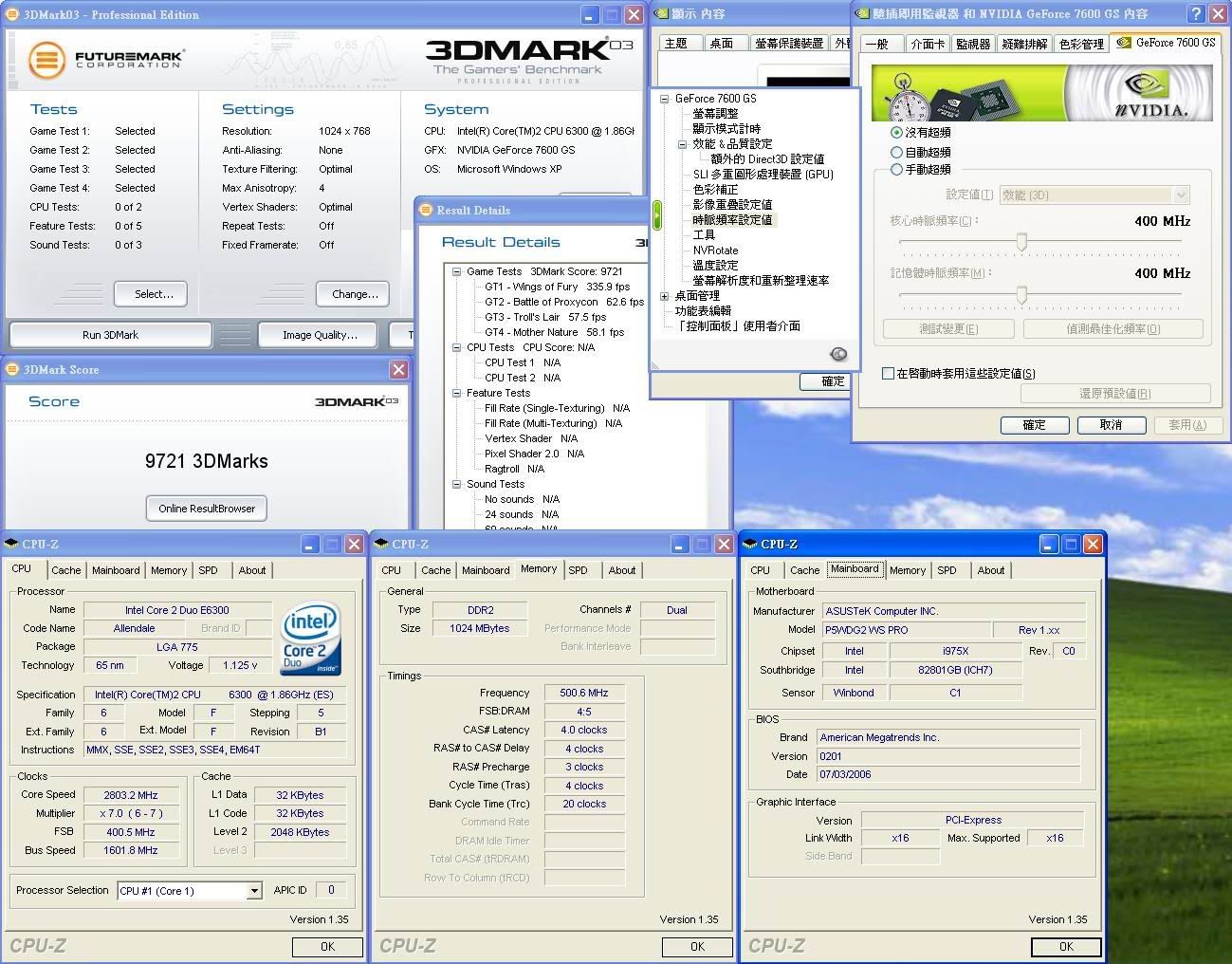Click OK in the CPU-Z Memory window
The height and width of the screenshot is (964, 1232).
pos(697,946)
